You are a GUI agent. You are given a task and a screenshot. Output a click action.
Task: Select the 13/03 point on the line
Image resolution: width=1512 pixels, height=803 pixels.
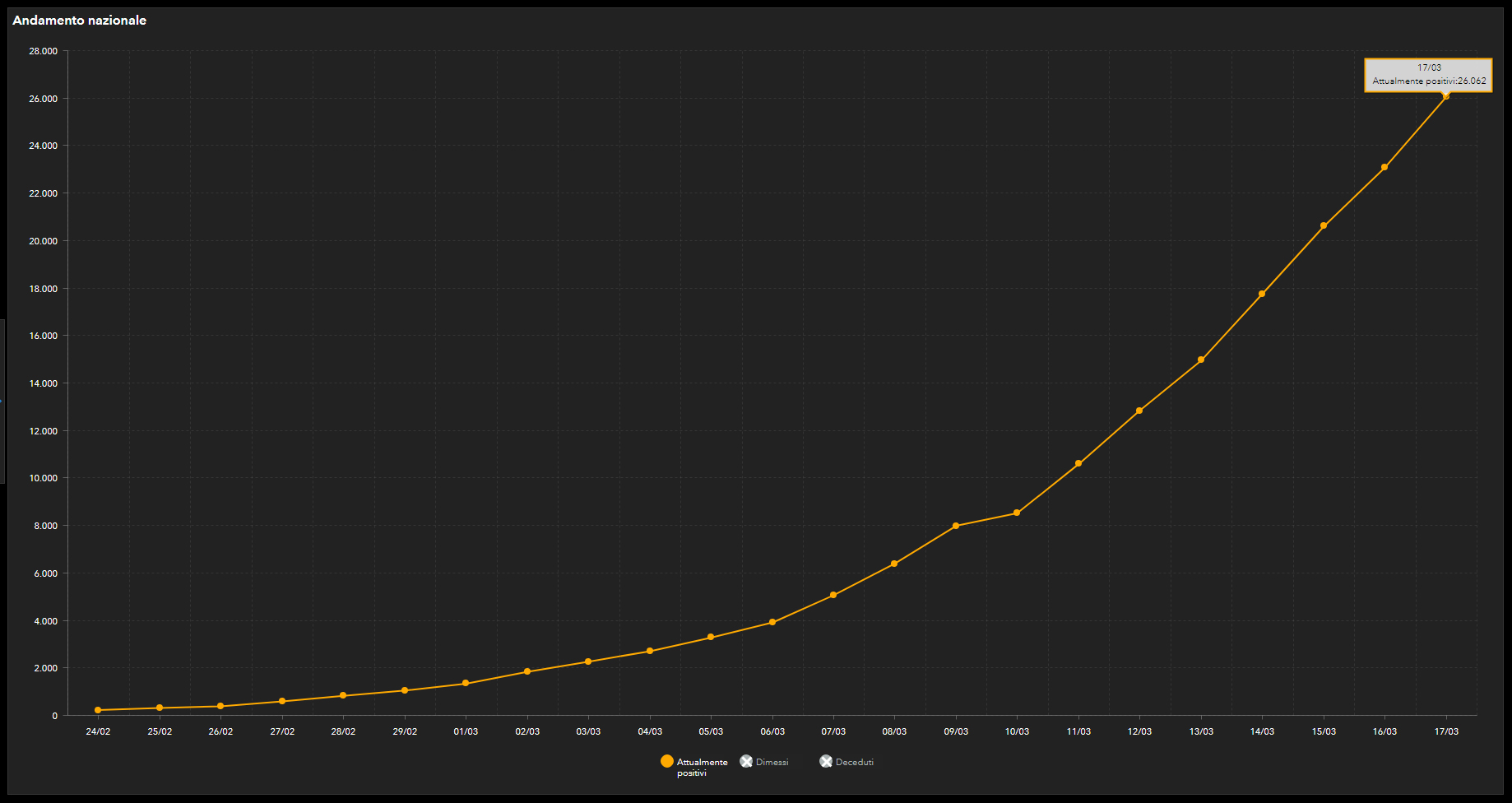[1201, 360]
